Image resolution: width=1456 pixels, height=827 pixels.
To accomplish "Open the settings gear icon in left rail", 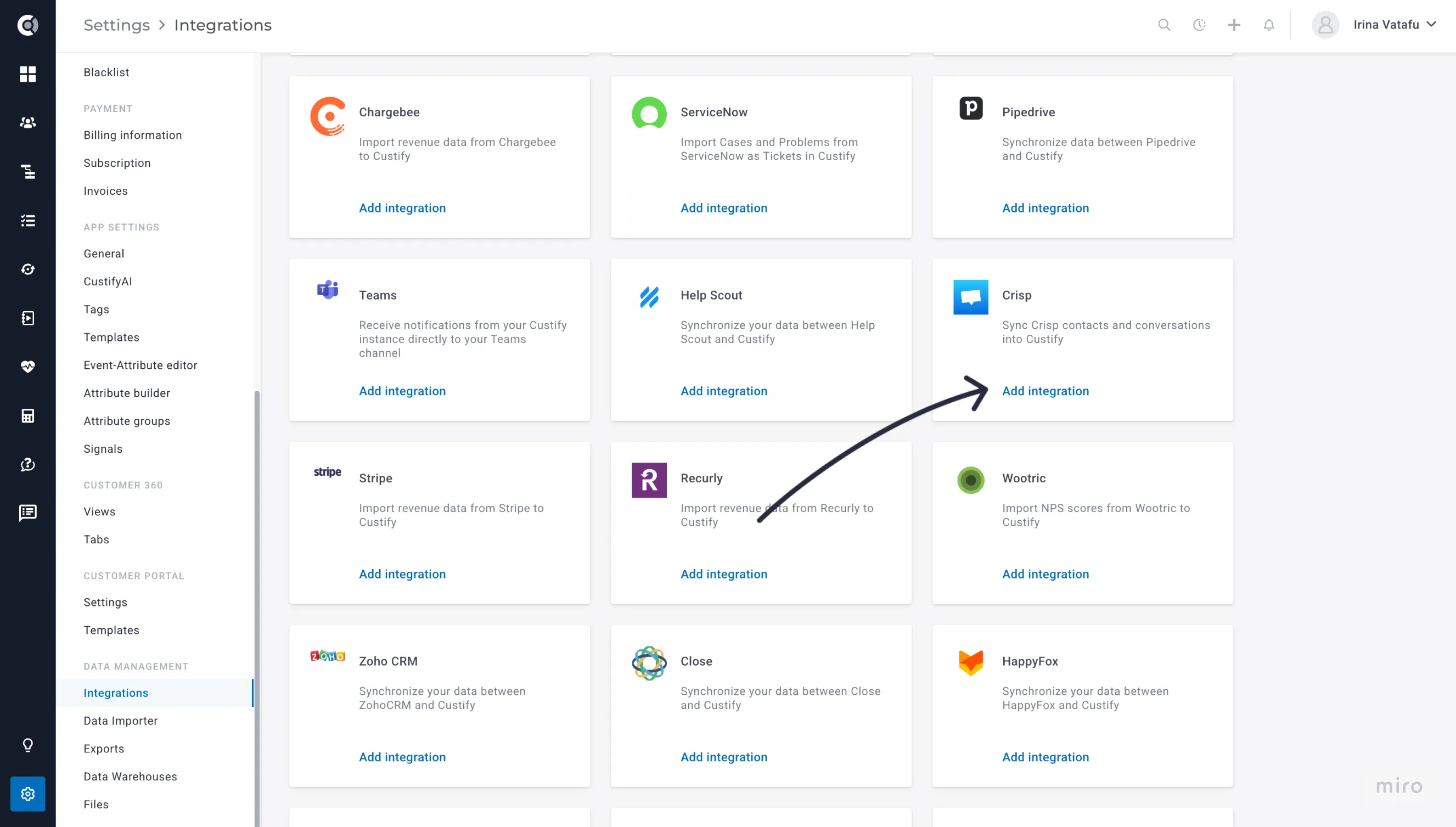I will (27, 794).
